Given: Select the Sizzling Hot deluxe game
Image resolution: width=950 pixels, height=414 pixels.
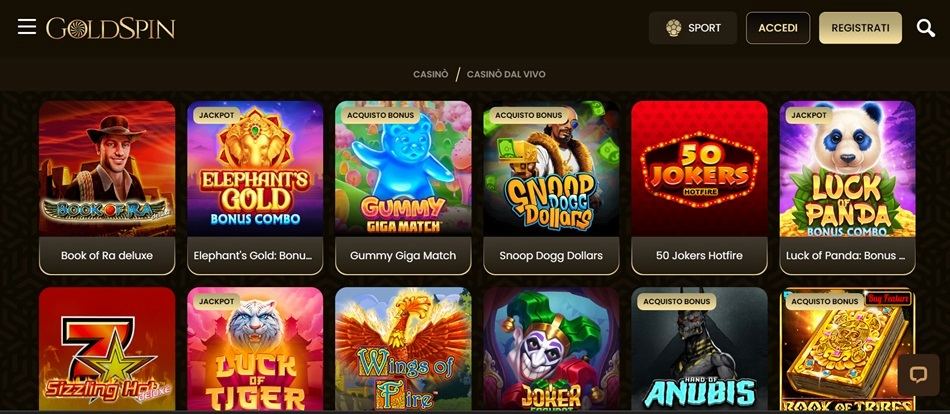Looking at the screenshot, I should click(x=107, y=349).
